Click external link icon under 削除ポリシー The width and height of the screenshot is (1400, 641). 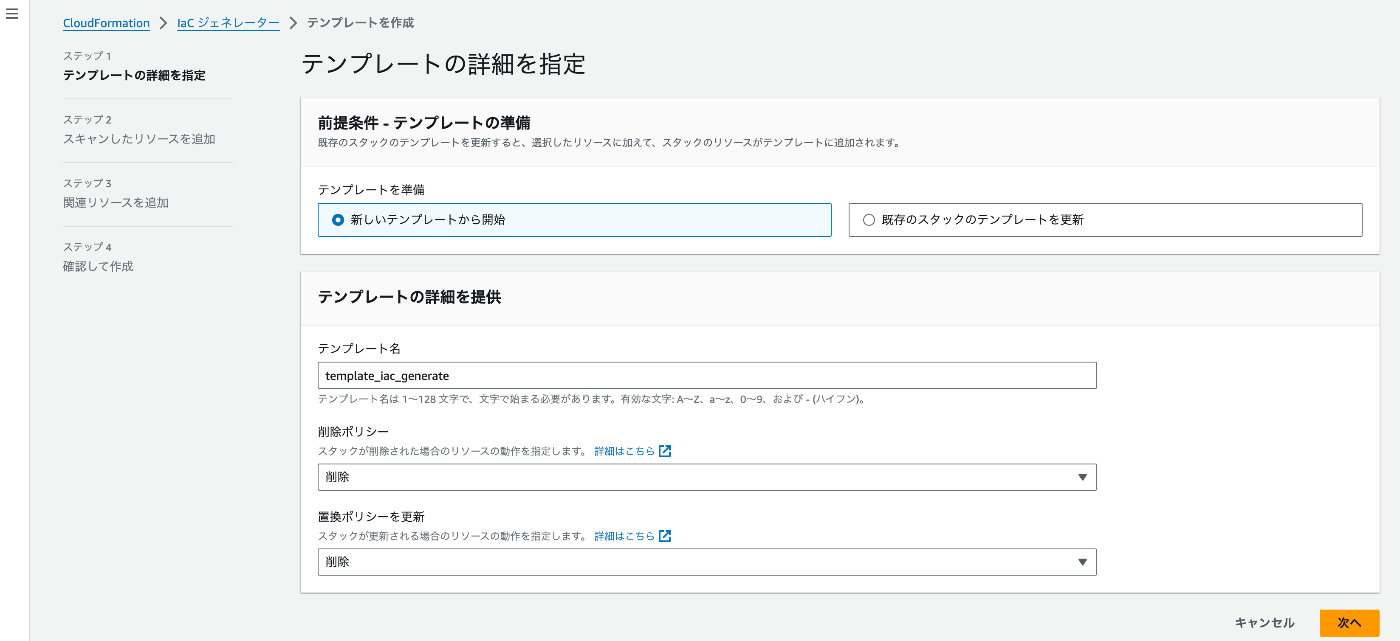tap(665, 451)
